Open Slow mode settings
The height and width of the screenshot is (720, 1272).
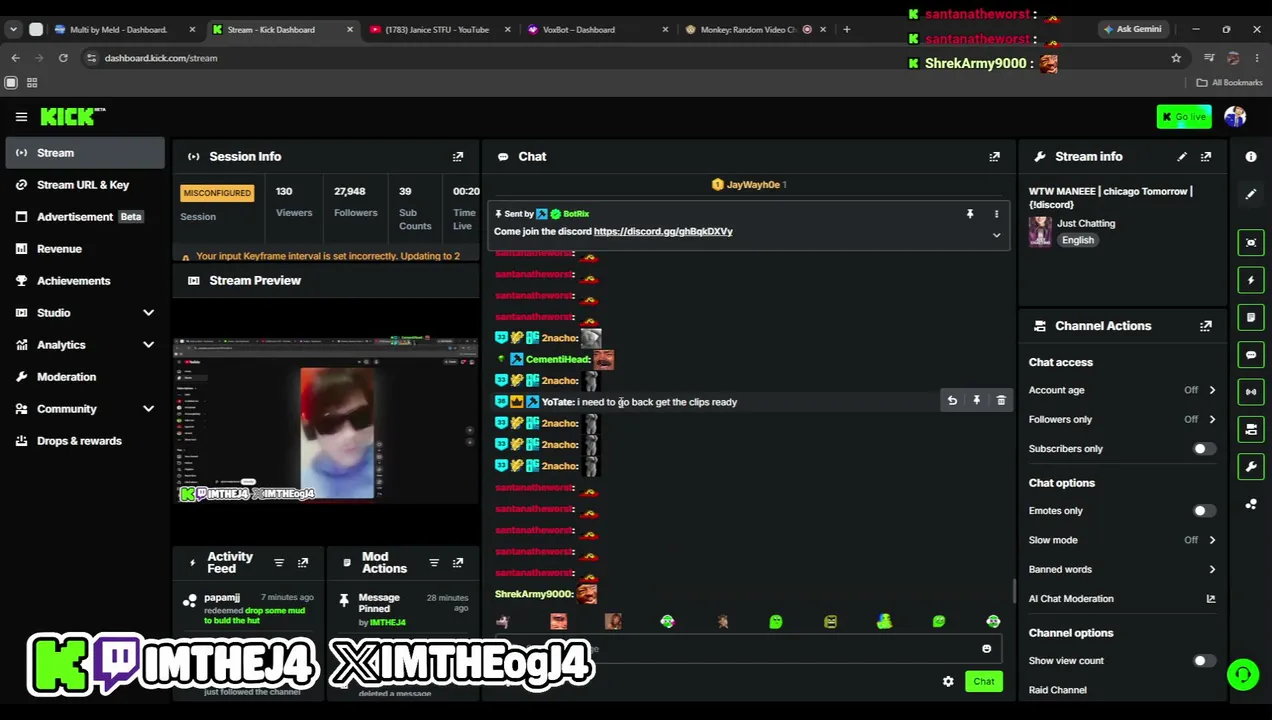click(1122, 540)
